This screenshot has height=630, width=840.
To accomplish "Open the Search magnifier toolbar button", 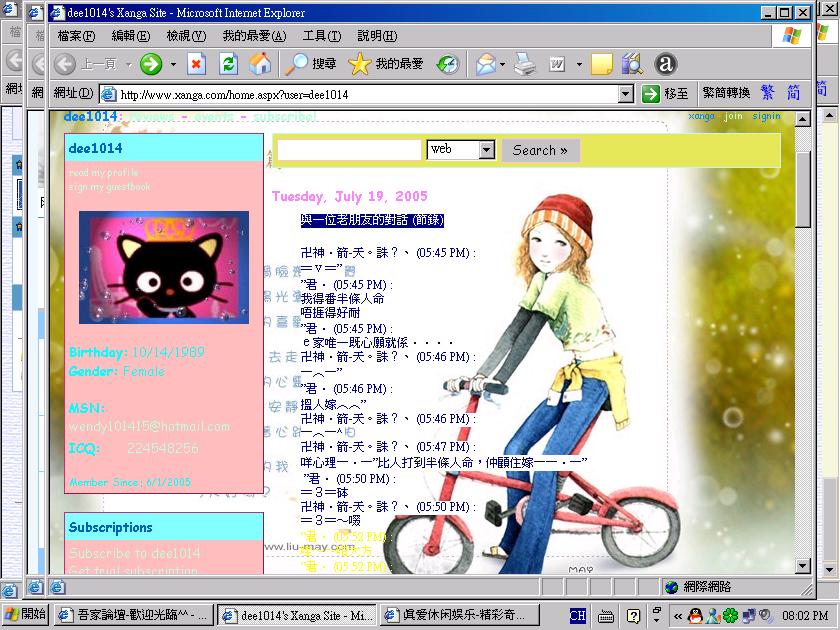I will tap(311, 64).
